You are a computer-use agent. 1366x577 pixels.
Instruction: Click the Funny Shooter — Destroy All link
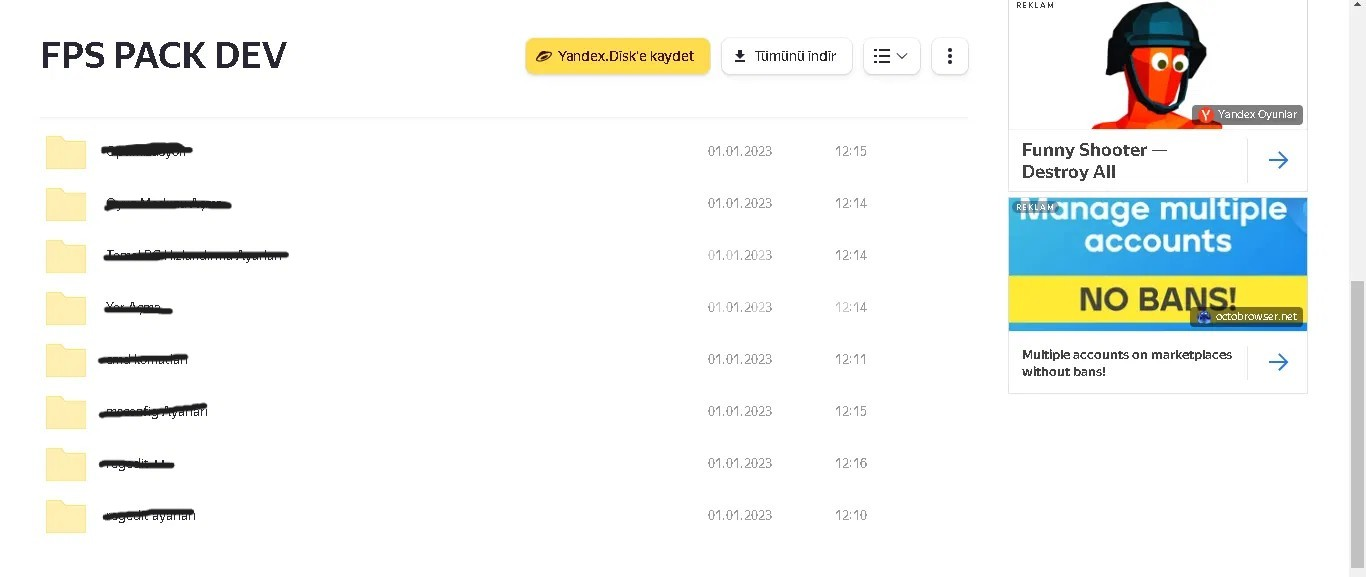click(1094, 161)
